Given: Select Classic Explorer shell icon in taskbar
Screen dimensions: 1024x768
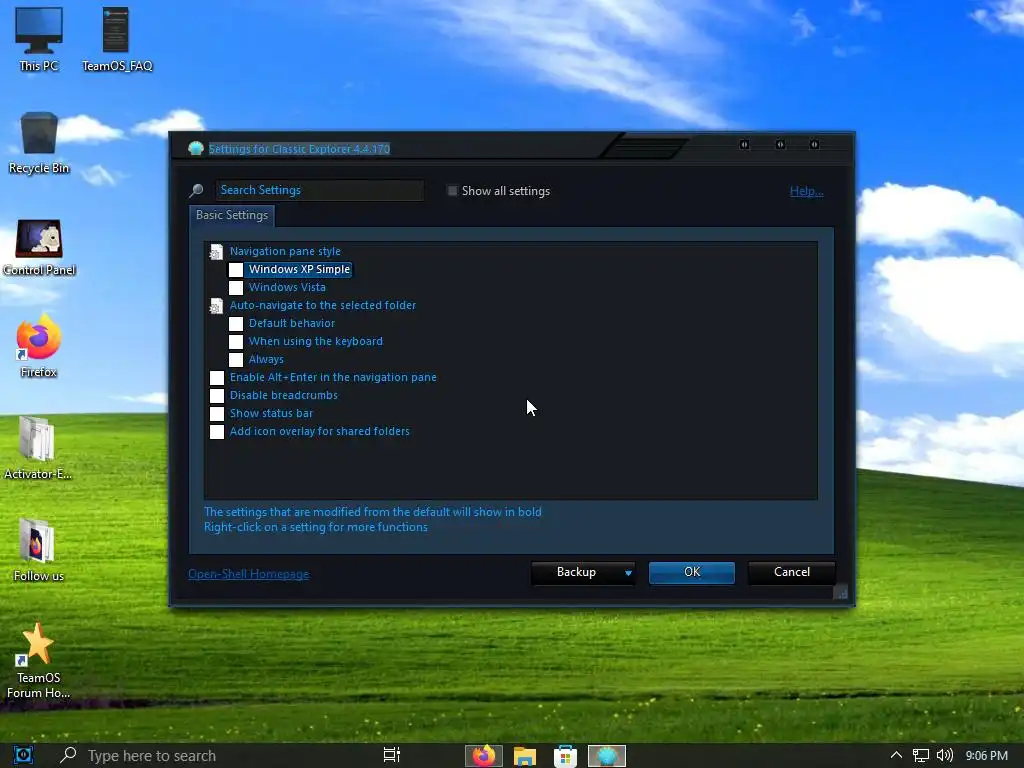Looking at the screenshot, I should (607, 756).
